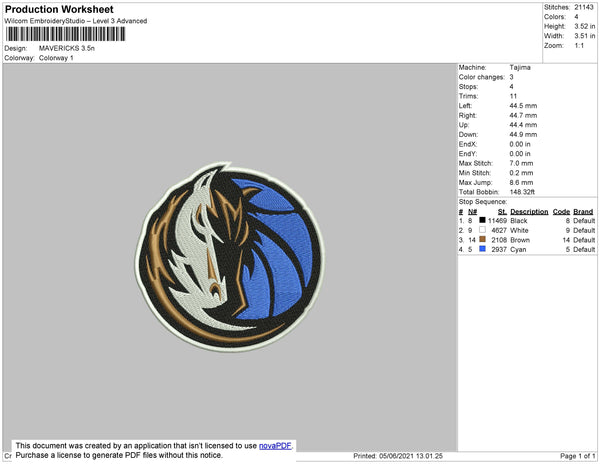600x464 pixels.
Task: Click the 'Trims:' label
Action: click(x=468, y=96)
